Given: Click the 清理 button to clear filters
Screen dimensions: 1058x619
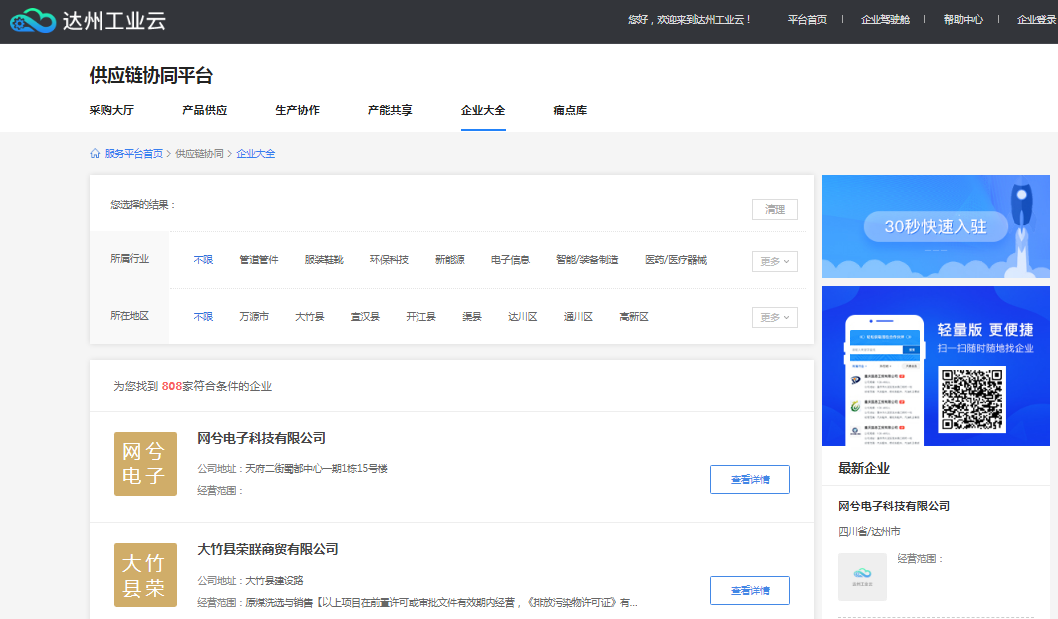Looking at the screenshot, I should tap(774, 209).
